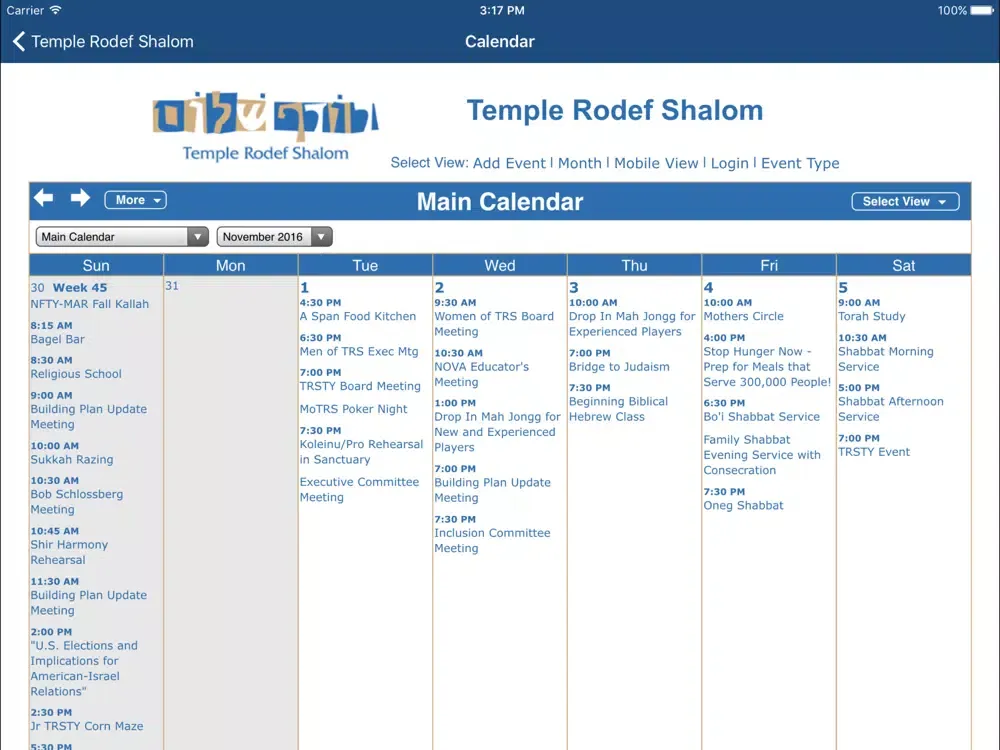Open the Shir Harmony Rehearsal event
Viewport: 1000px width, 750px height.
point(69,552)
